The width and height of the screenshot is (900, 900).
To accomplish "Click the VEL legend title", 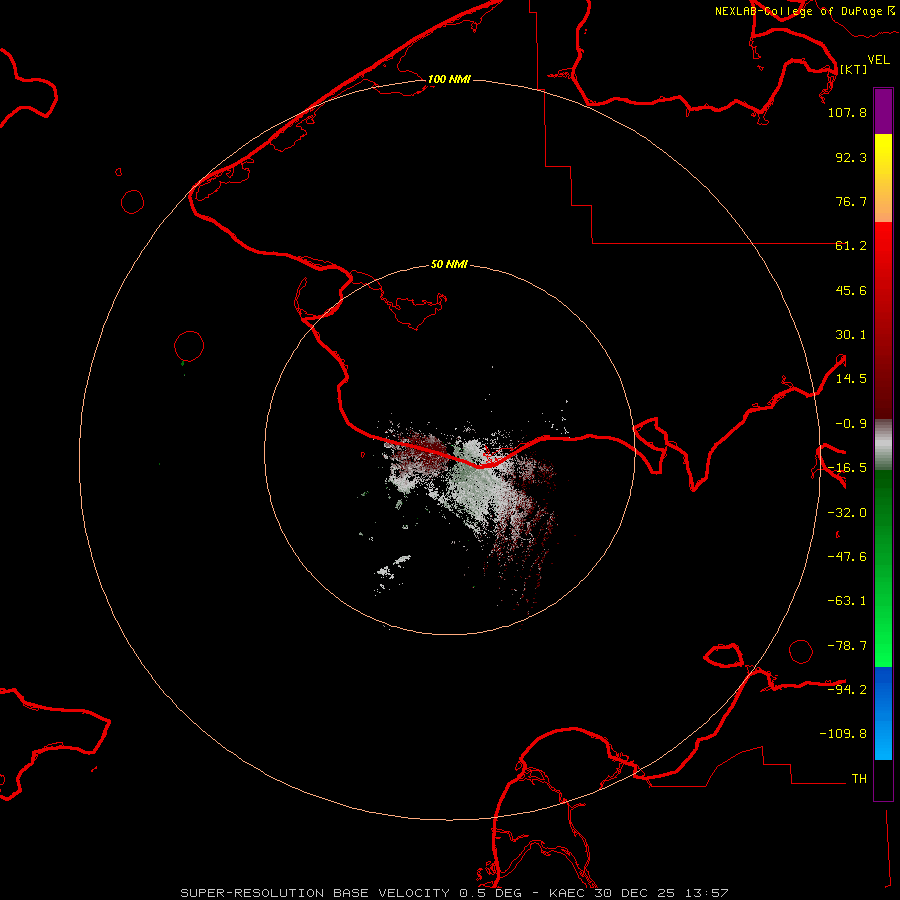I will [879, 59].
